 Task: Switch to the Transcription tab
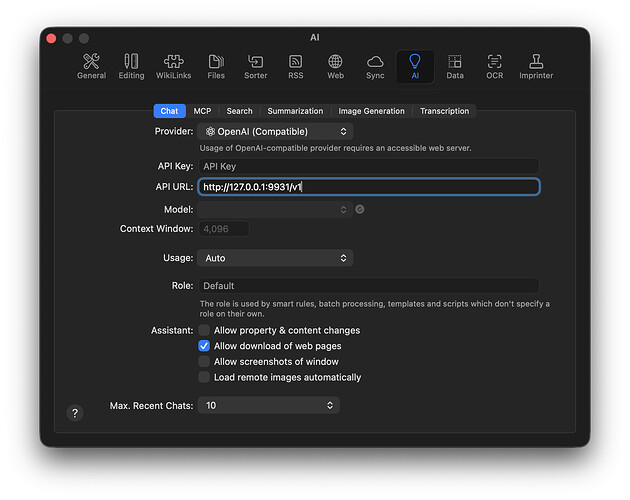click(x=444, y=111)
